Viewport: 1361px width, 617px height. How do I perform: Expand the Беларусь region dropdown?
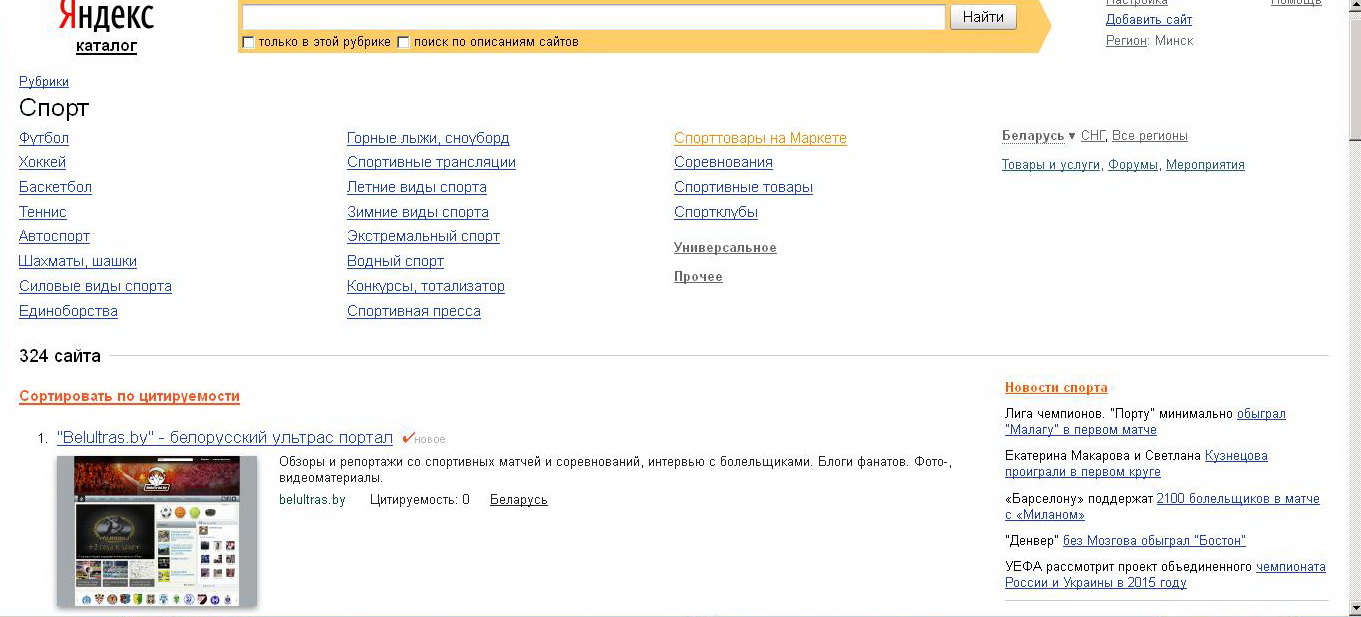(x=1072, y=136)
